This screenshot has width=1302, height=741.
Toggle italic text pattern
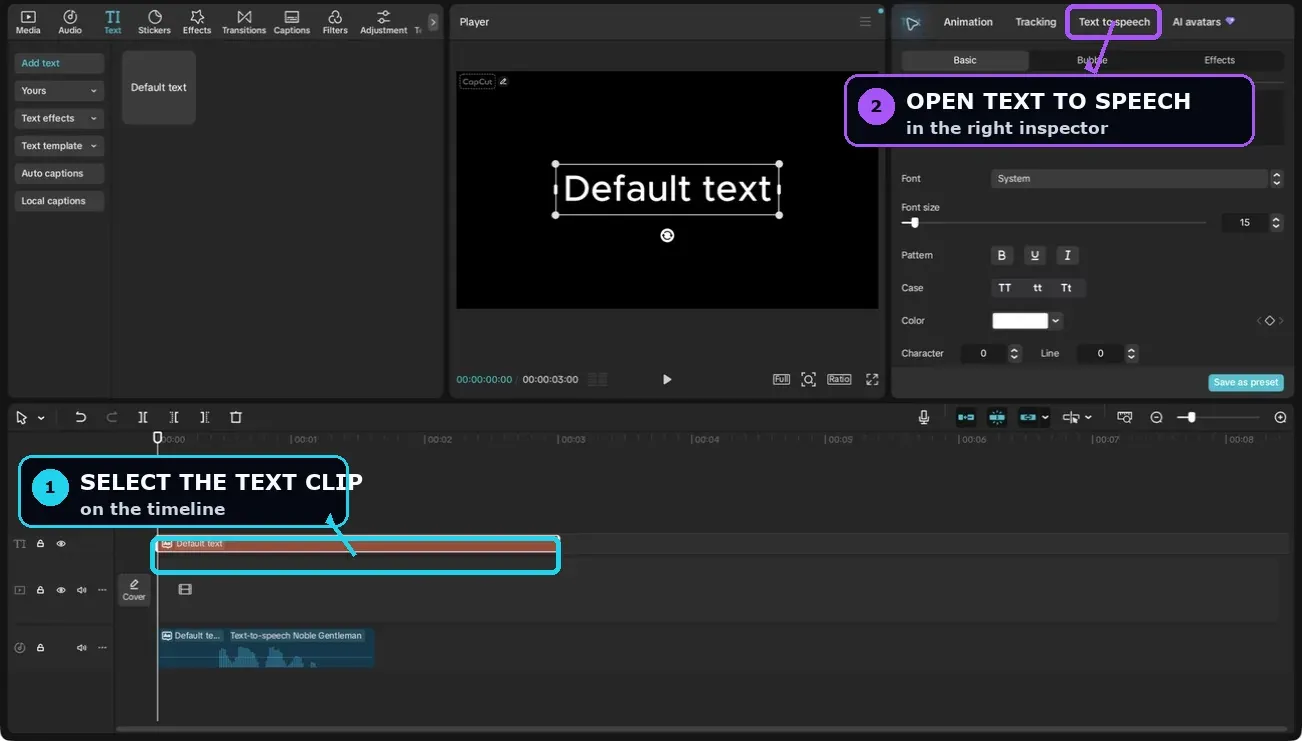point(1067,256)
